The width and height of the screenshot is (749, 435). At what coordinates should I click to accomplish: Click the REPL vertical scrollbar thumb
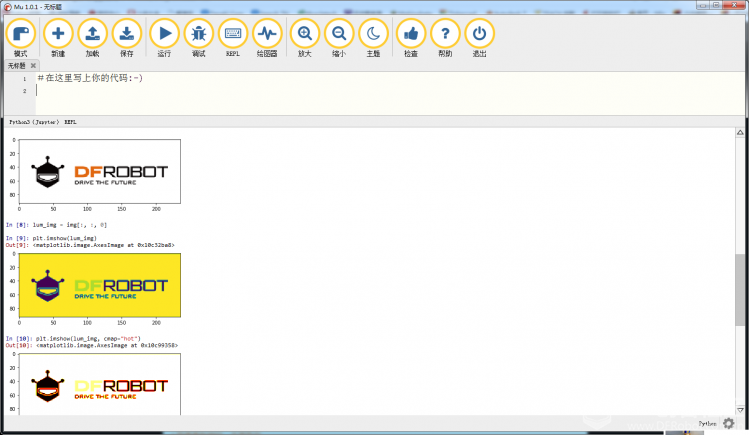pyautogui.click(x=740, y=290)
